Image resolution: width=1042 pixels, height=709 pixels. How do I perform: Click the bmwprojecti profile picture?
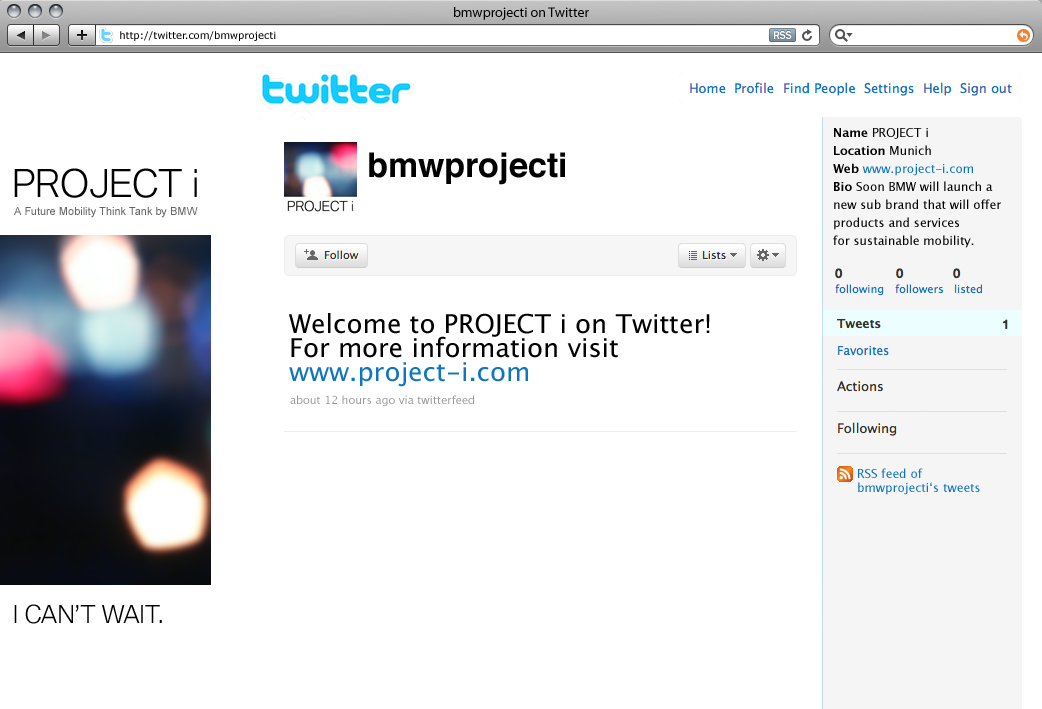tap(320, 169)
